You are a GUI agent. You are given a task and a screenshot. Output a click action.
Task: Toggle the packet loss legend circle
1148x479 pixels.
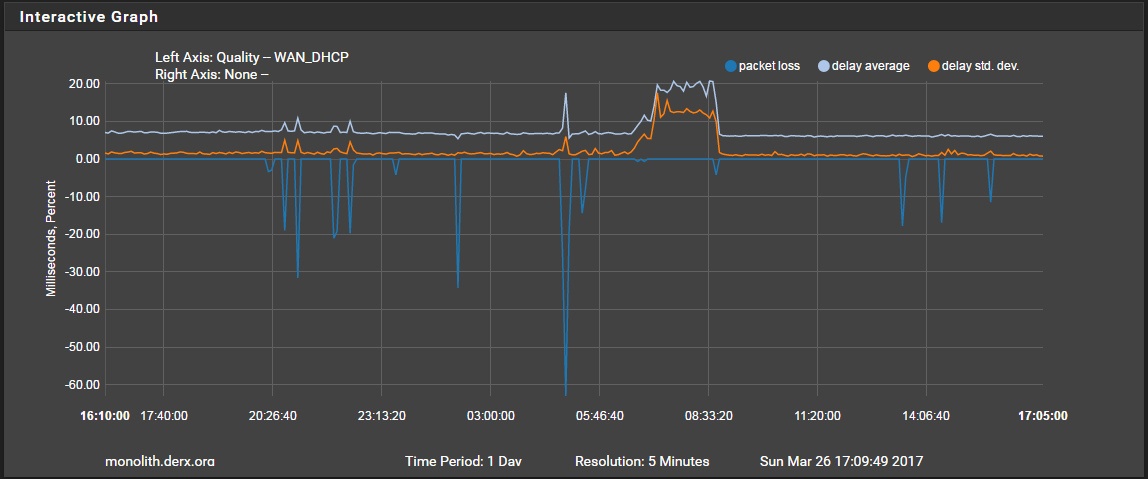[x=730, y=66]
